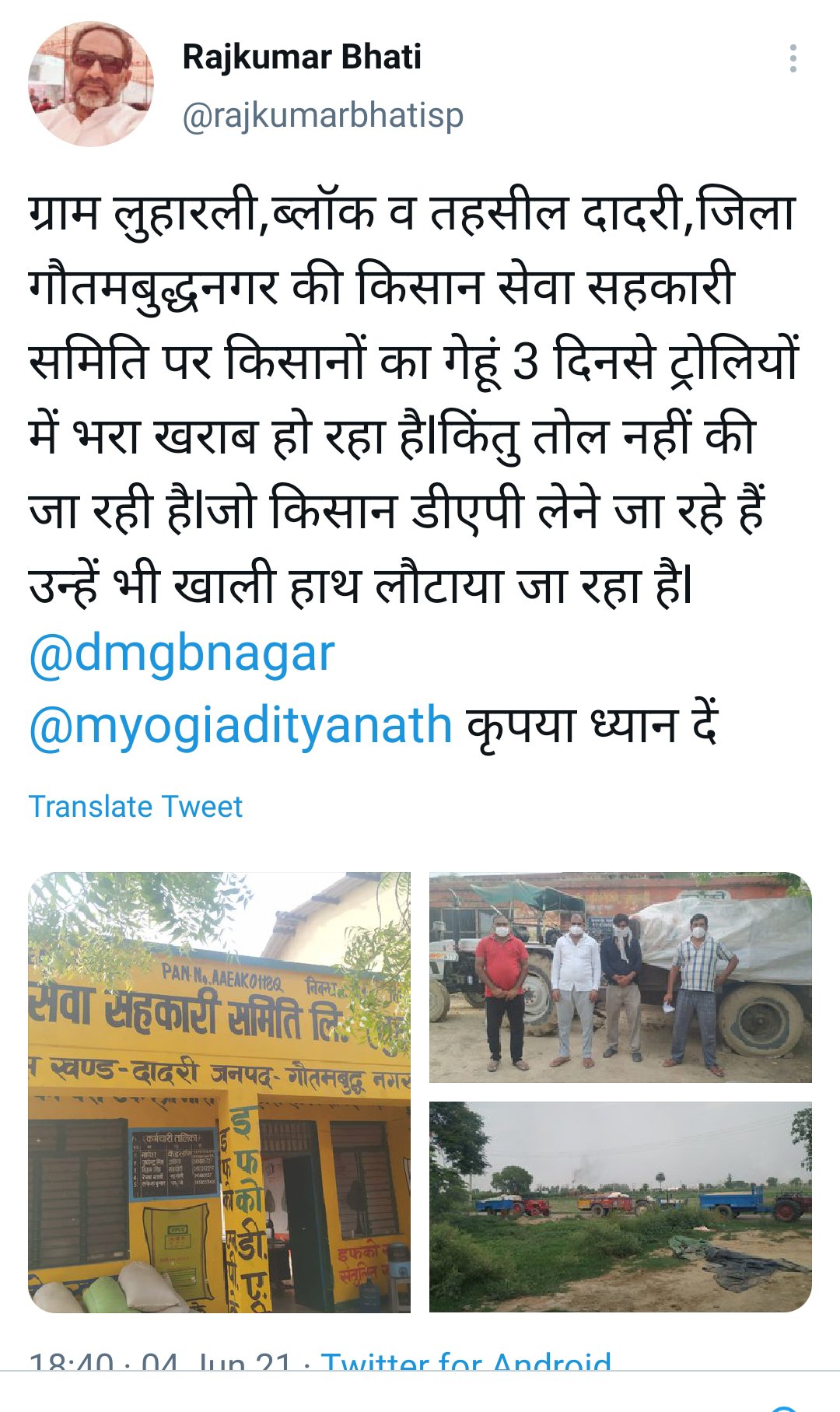Open the @dmgbnagar mention

click(x=182, y=653)
